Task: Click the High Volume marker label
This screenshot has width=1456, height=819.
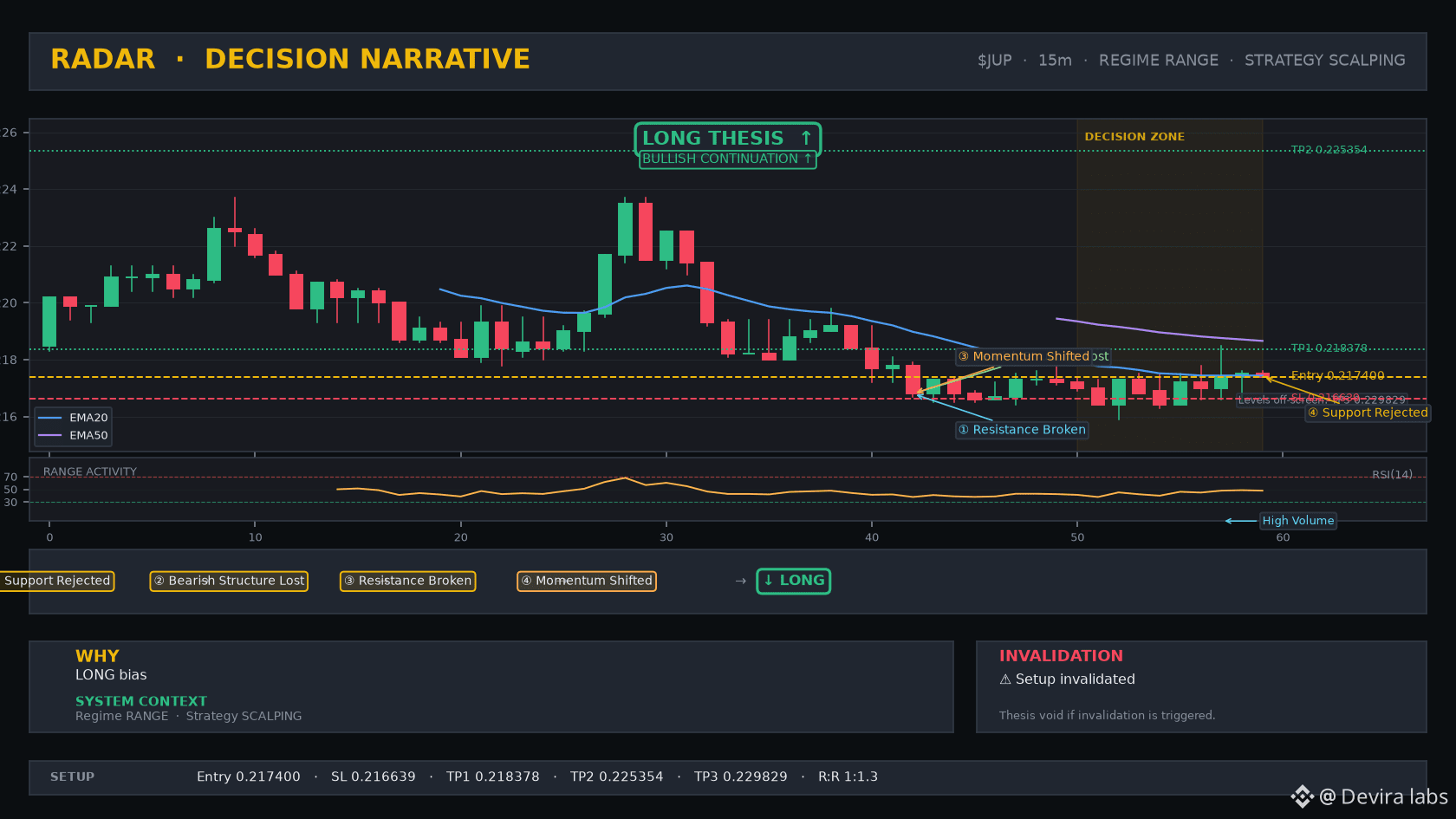Action: (1298, 521)
